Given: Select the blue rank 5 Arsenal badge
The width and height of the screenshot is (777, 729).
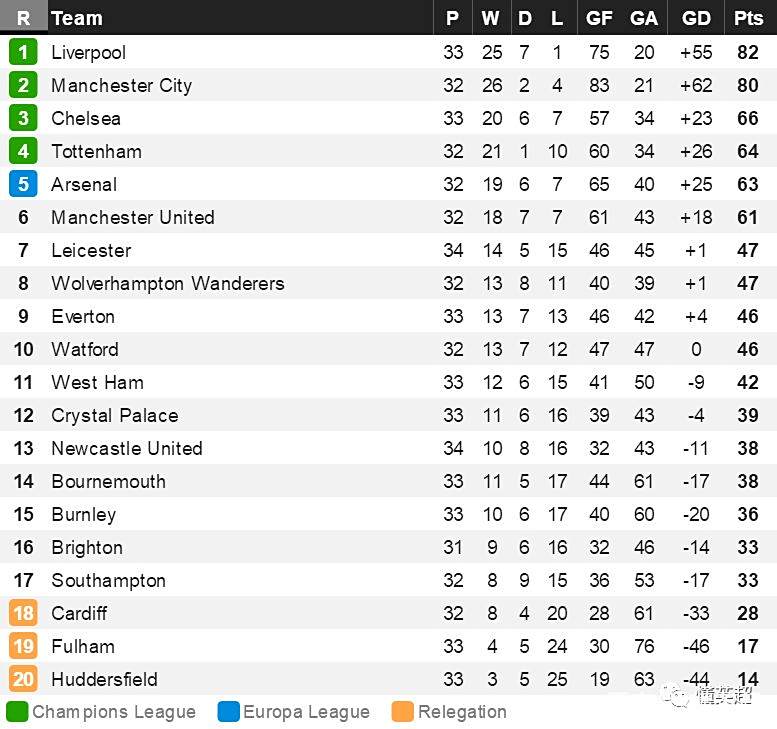Looking at the screenshot, I should pyautogui.click(x=23, y=184).
